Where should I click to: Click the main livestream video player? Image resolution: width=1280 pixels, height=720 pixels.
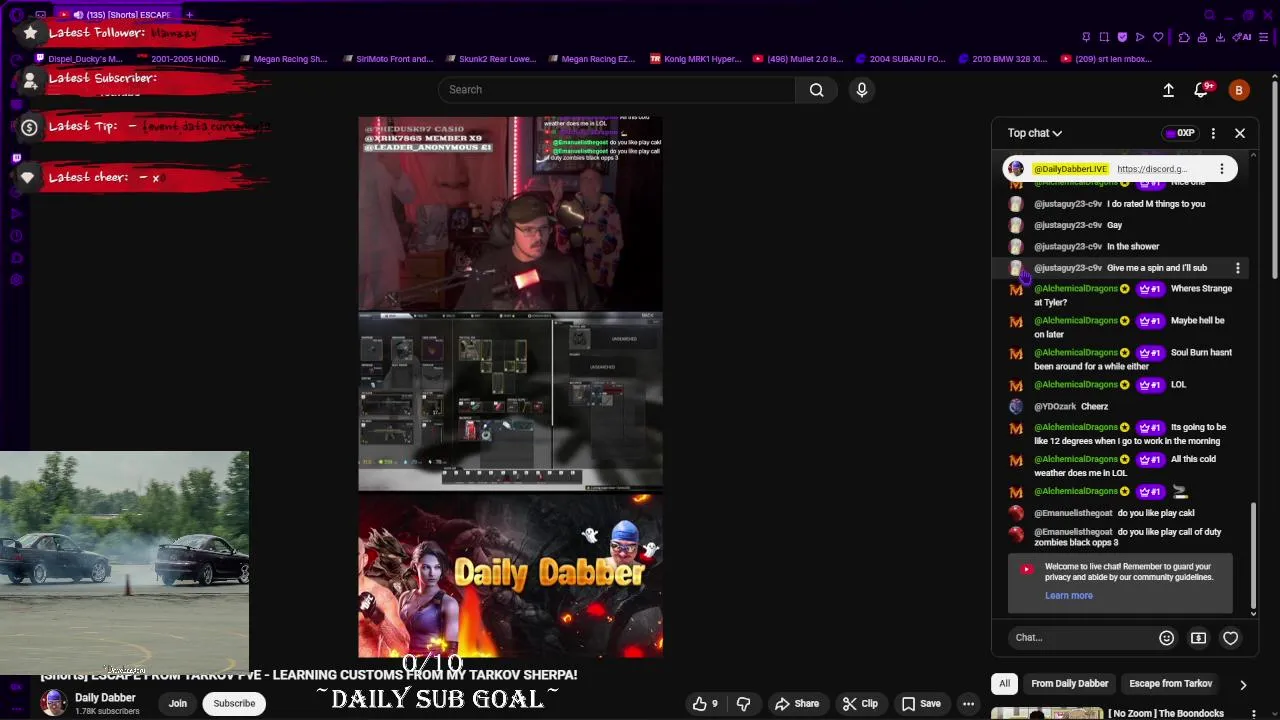click(510, 387)
